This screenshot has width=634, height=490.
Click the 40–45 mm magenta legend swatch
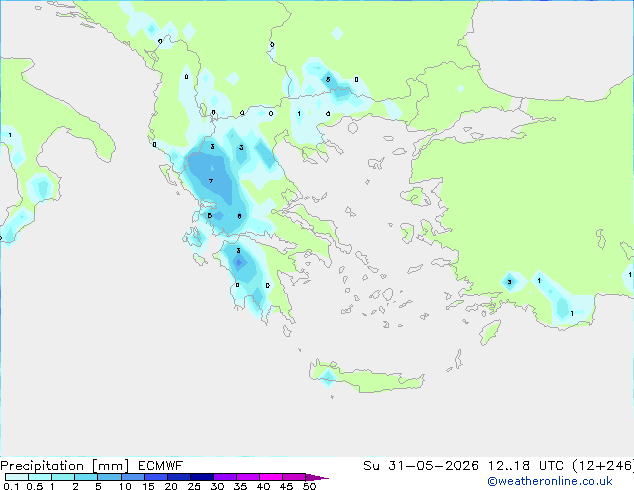pyautogui.click(x=271, y=477)
